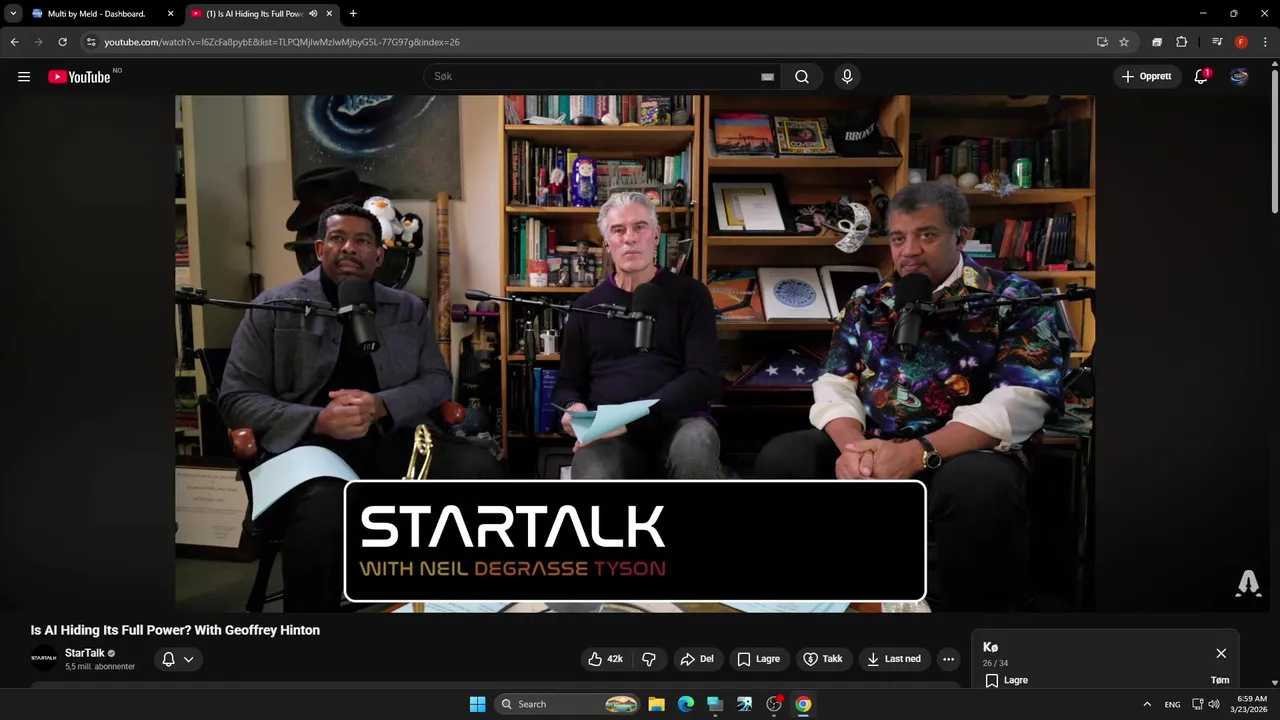This screenshot has width=1280, height=720.
Task: Open the StarTalk channel avatar
Action: pos(44,658)
